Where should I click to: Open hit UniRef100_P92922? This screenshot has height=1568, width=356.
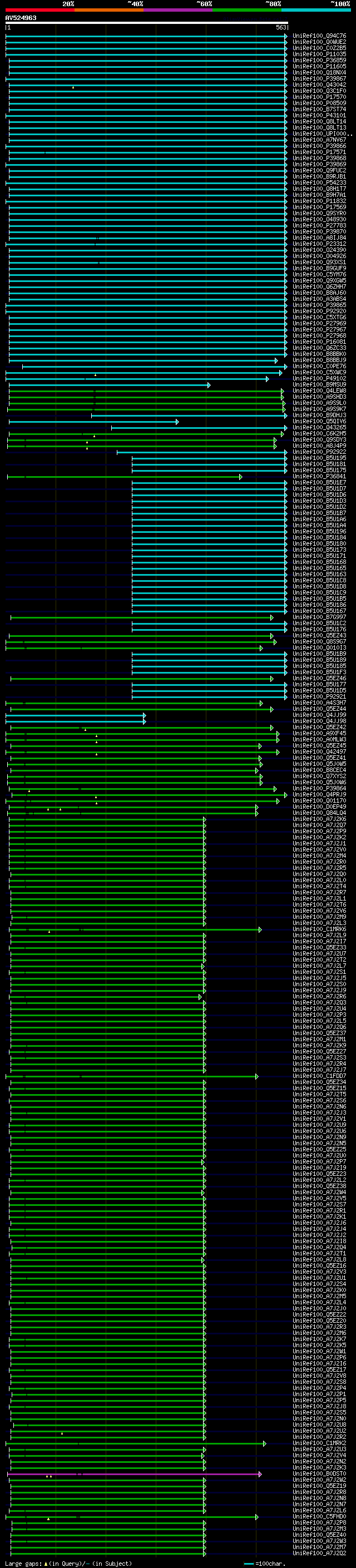click(x=319, y=452)
